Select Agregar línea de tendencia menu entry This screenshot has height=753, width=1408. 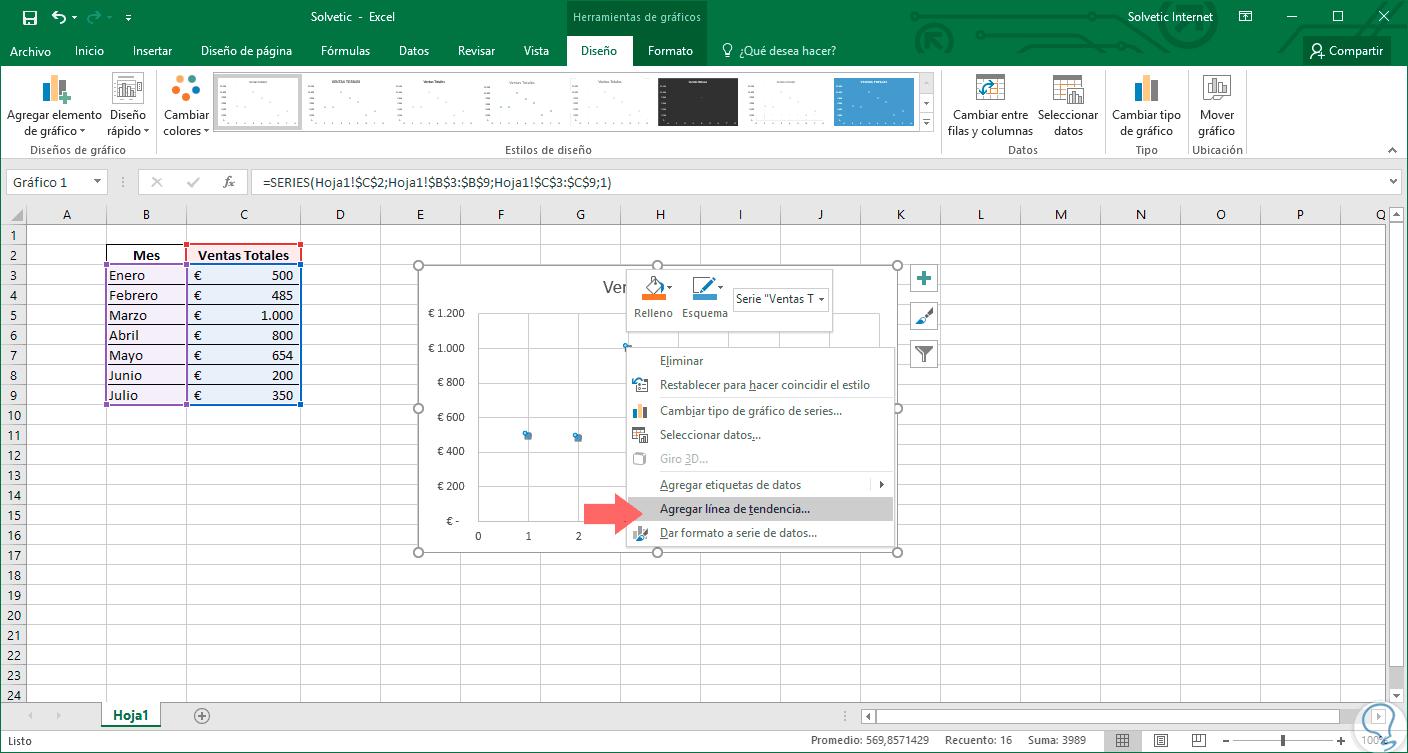(735, 509)
